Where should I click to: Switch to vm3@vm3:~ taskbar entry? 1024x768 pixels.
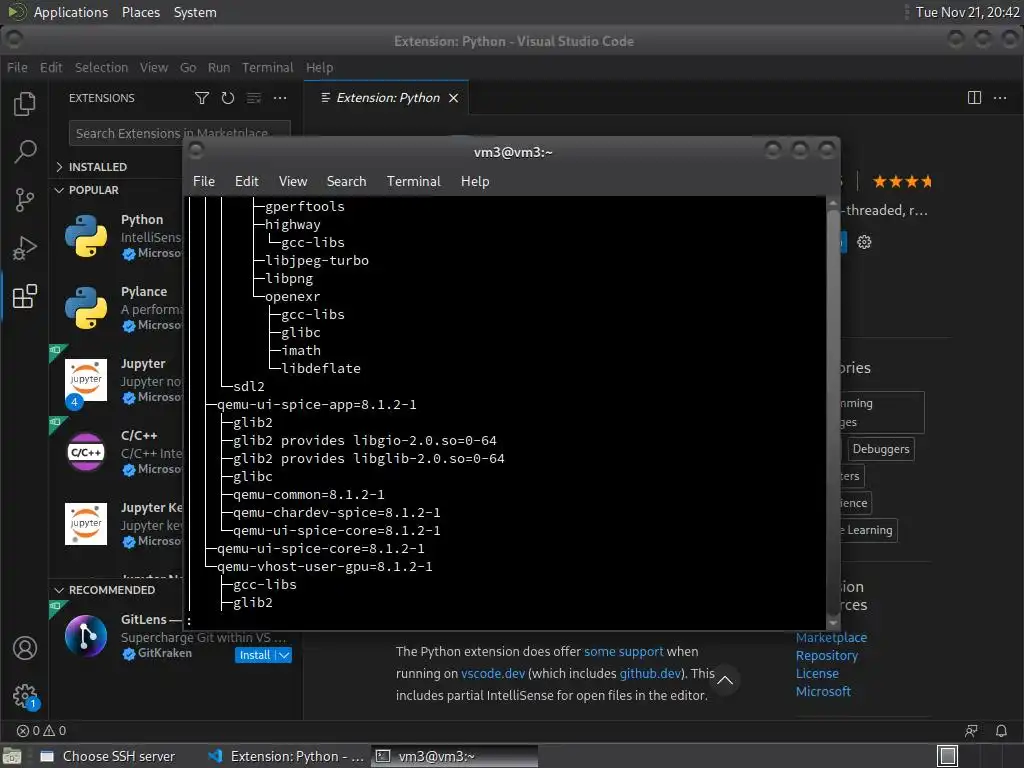[455, 756]
